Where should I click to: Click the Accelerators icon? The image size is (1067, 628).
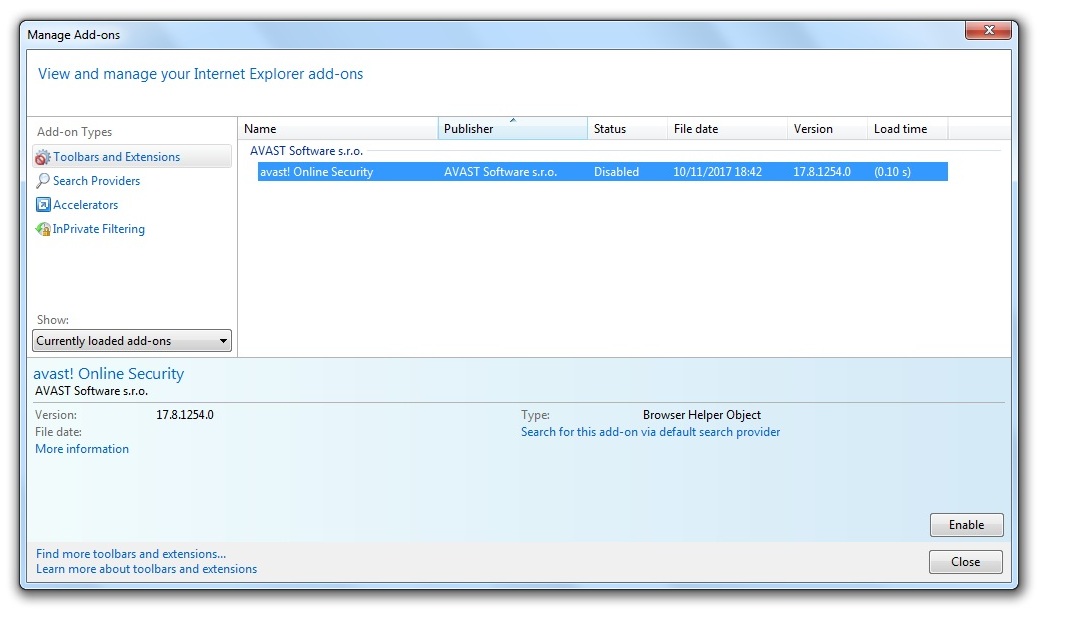(42, 205)
